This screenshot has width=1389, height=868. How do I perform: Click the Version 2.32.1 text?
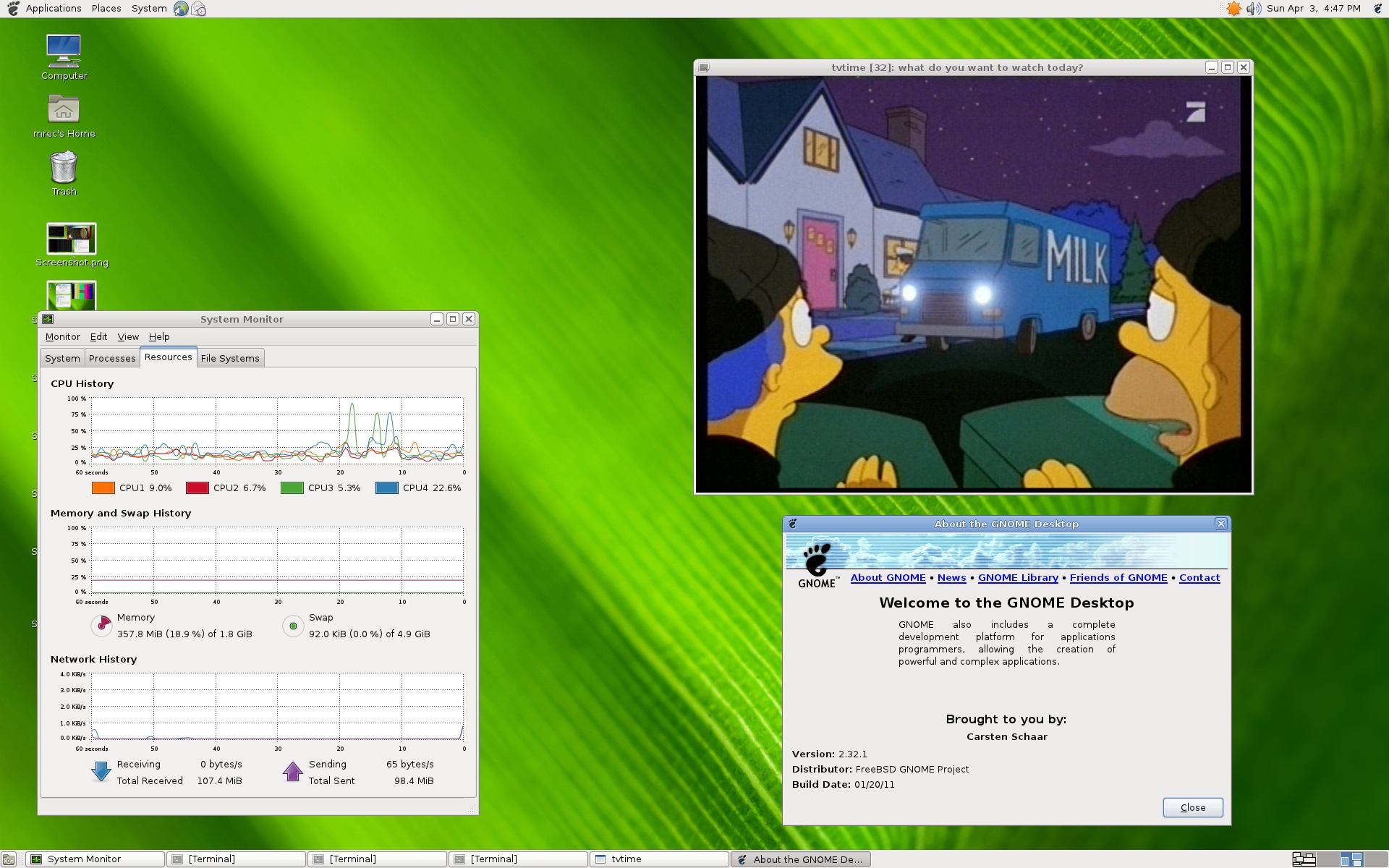click(829, 754)
